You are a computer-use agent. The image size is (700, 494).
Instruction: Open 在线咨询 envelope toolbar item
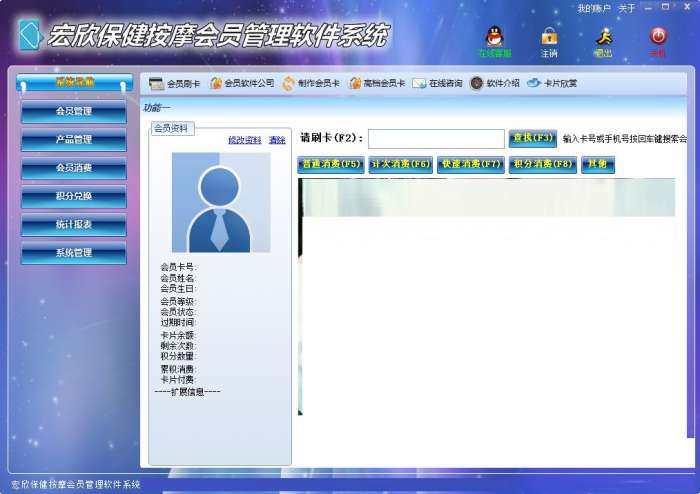pyautogui.click(x=437, y=83)
